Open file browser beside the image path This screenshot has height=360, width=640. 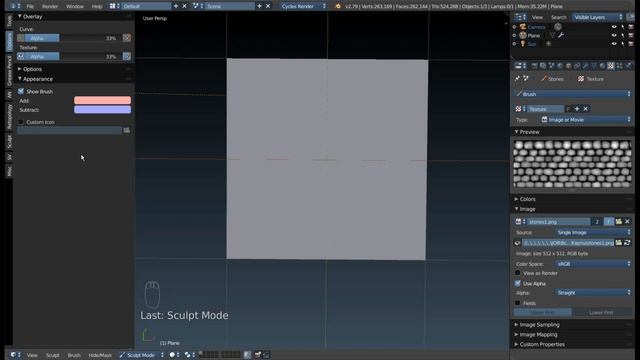coord(619,243)
